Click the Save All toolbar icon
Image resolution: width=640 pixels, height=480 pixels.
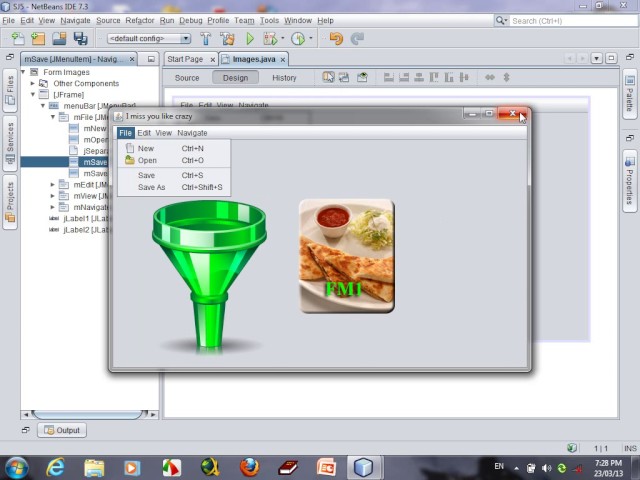tap(80, 38)
